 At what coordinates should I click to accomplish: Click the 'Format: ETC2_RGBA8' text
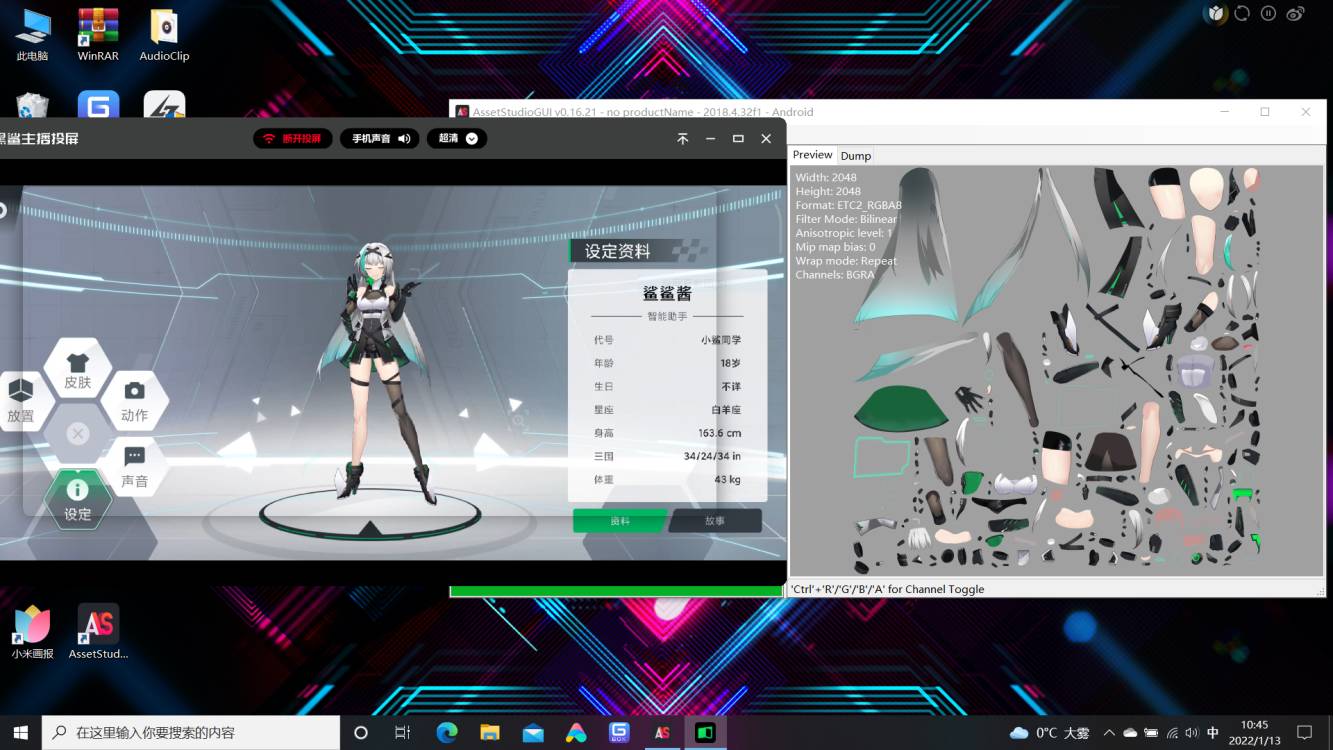(848, 205)
